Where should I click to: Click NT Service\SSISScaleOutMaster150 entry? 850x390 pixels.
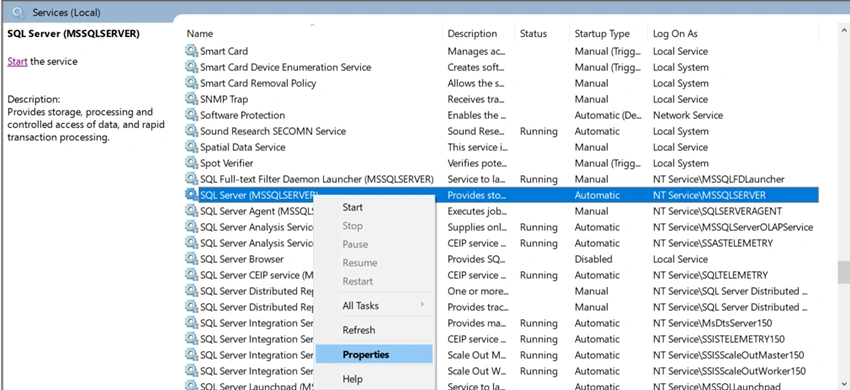coord(729,355)
